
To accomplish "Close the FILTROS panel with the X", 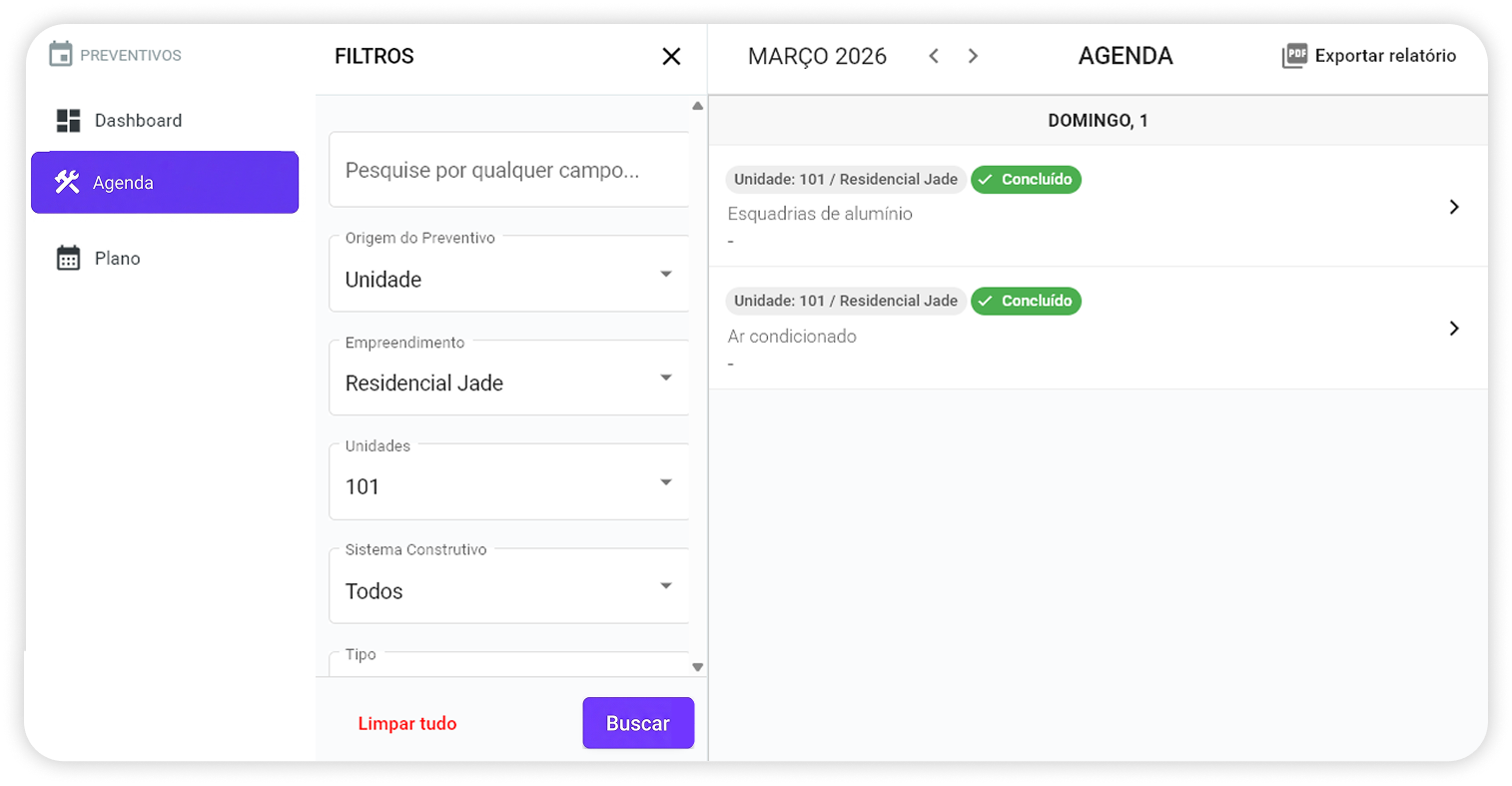I will click(x=670, y=57).
